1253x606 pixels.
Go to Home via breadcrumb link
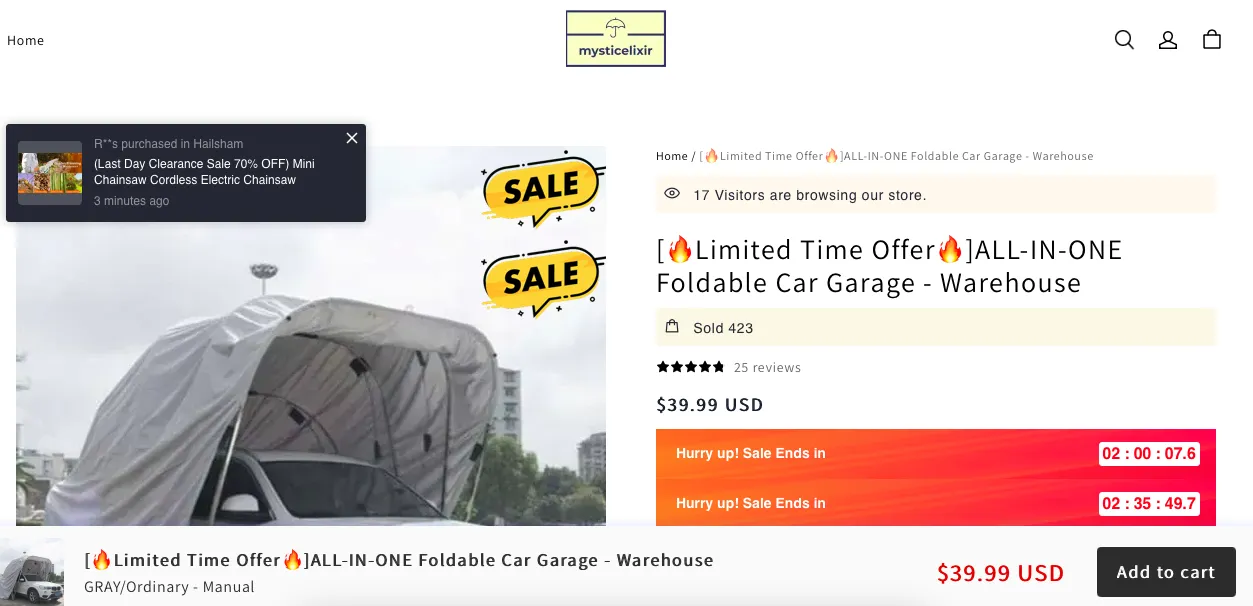[672, 156]
